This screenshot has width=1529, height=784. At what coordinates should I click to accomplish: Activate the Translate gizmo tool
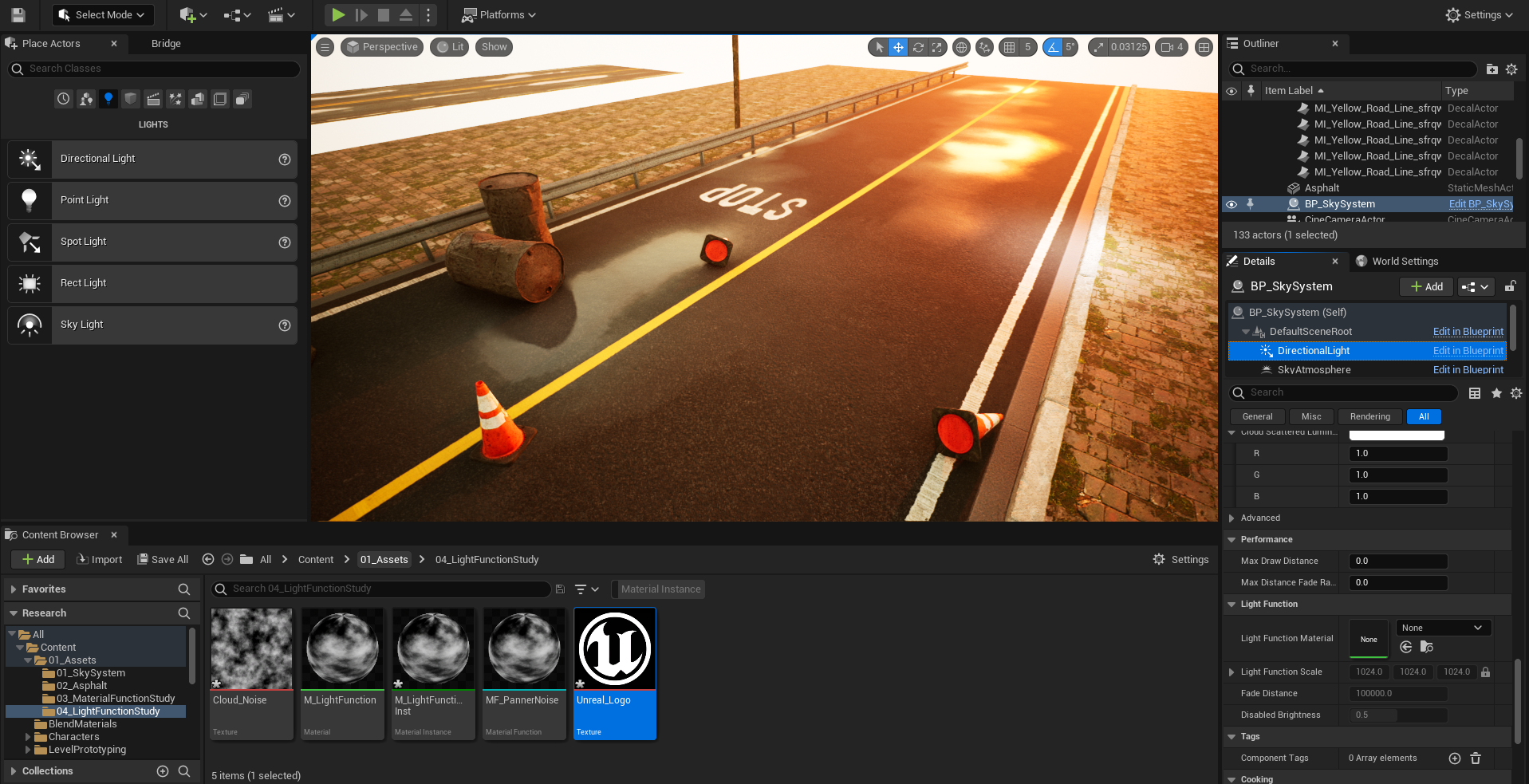898,47
